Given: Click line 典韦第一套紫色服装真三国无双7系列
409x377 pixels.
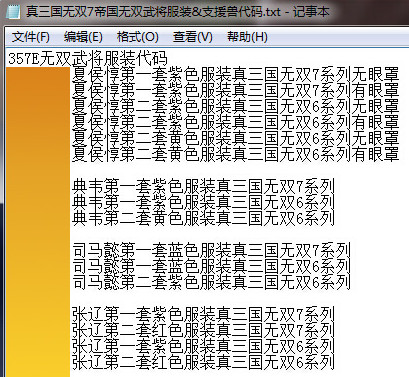Looking at the screenshot, I should pos(203,186).
